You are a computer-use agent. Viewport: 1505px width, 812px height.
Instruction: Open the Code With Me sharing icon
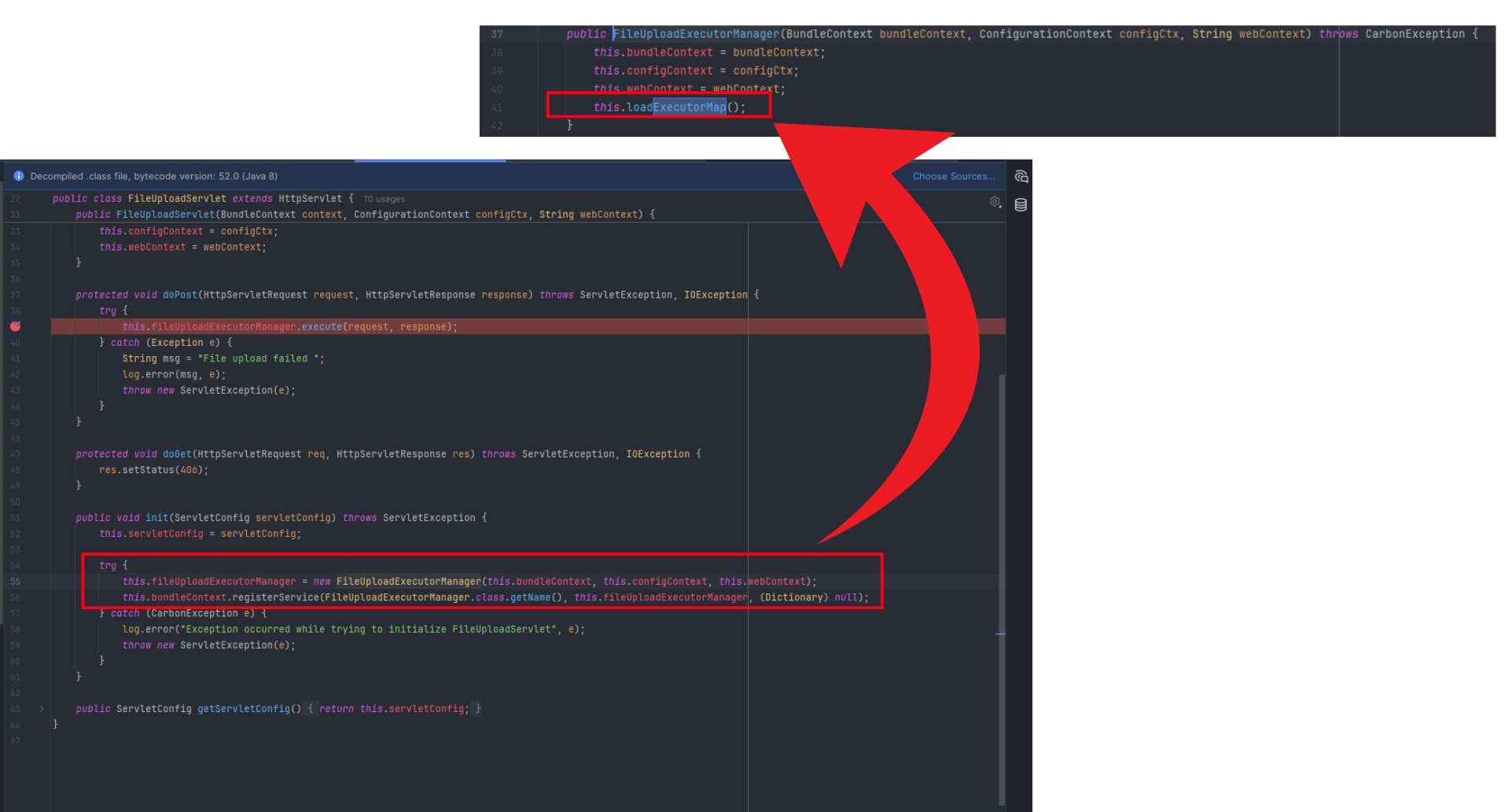point(1021,176)
